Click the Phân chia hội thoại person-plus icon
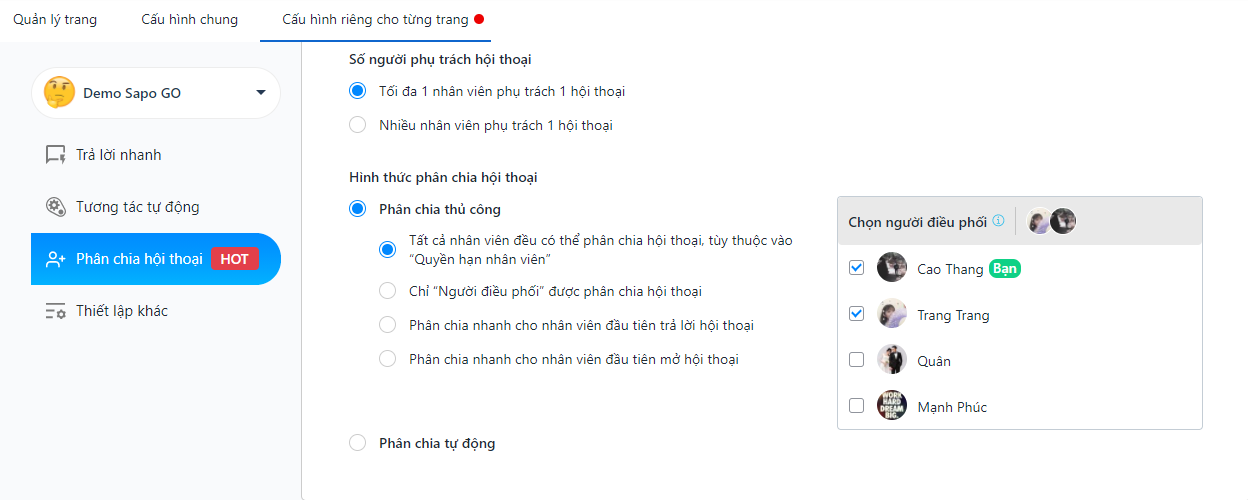The width and height of the screenshot is (1248, 500). pyautogui.click(x=56, y=259)
